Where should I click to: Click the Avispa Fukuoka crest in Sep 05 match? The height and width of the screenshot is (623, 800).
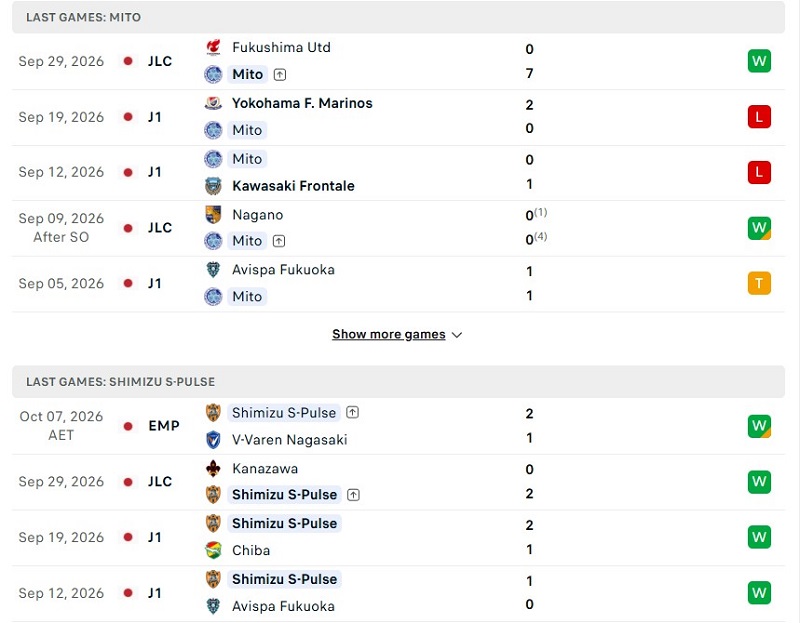point(213,270)
